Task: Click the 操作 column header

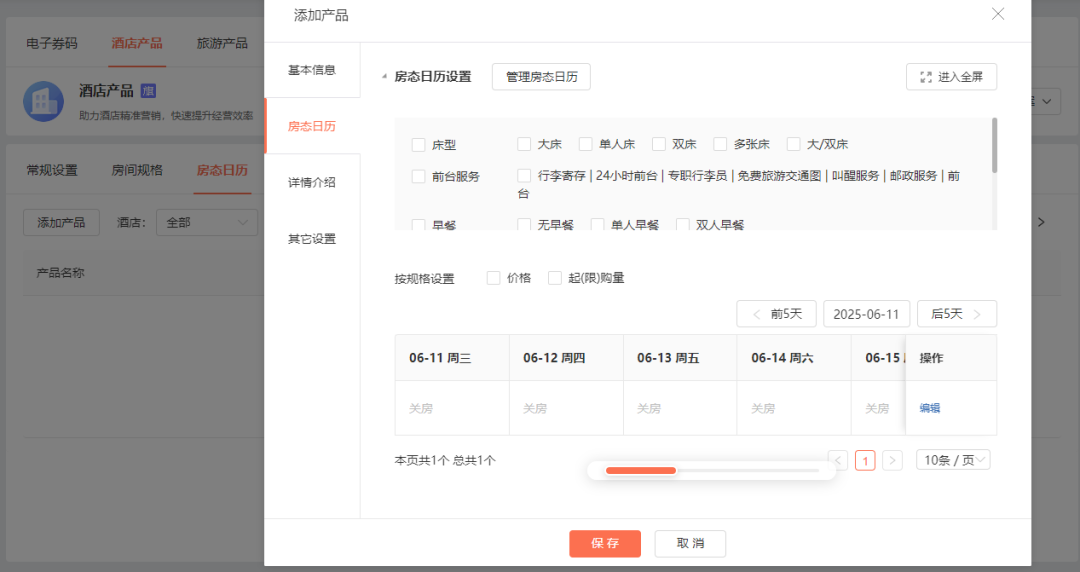Action: point(951,358)
